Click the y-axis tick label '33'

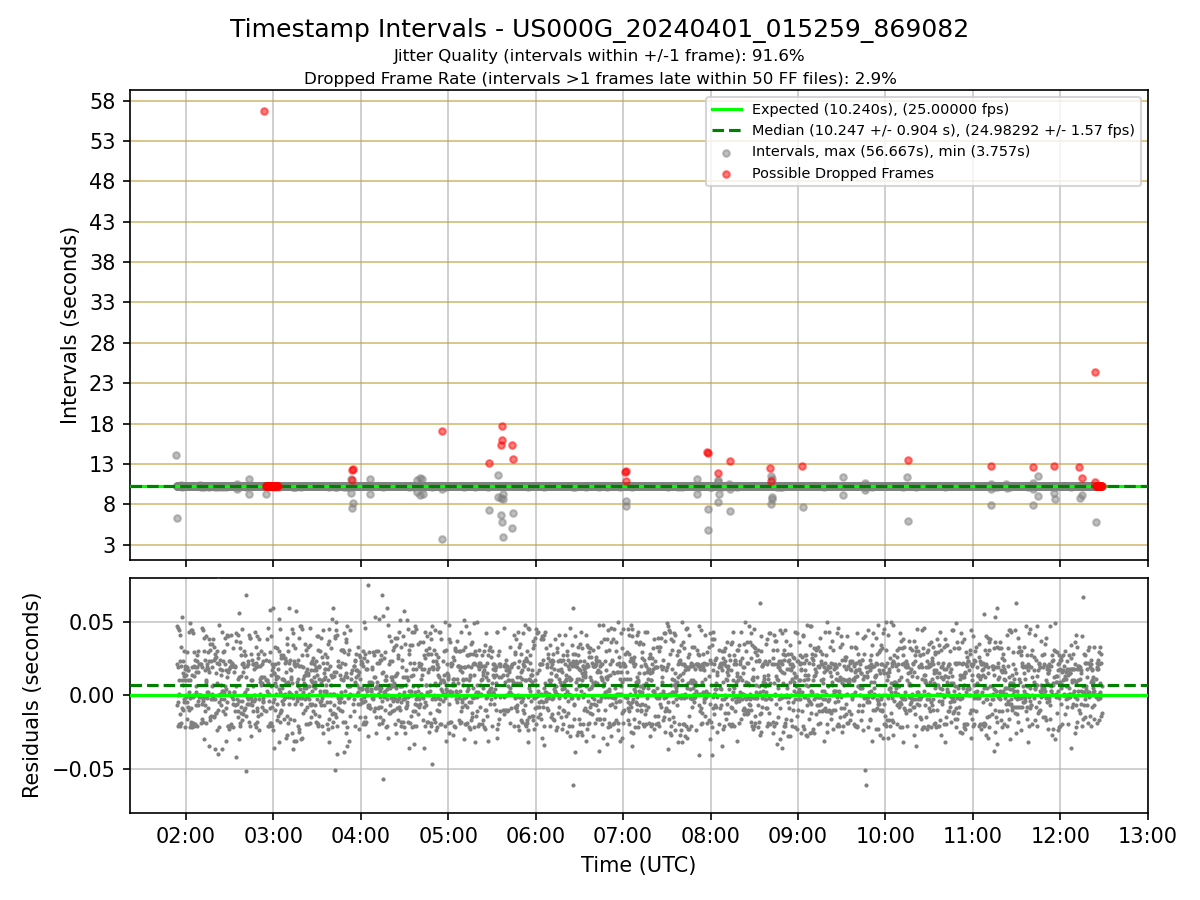click(106, 303)
